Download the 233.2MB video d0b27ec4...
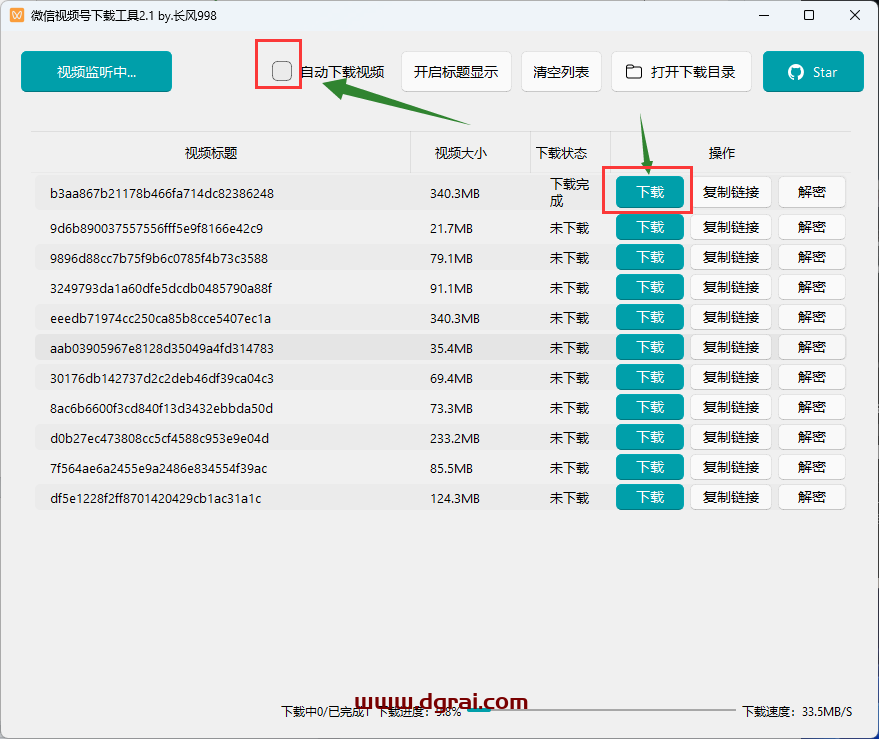The width and height of the screenshot is (879, 739). click(x=650, y=437)
